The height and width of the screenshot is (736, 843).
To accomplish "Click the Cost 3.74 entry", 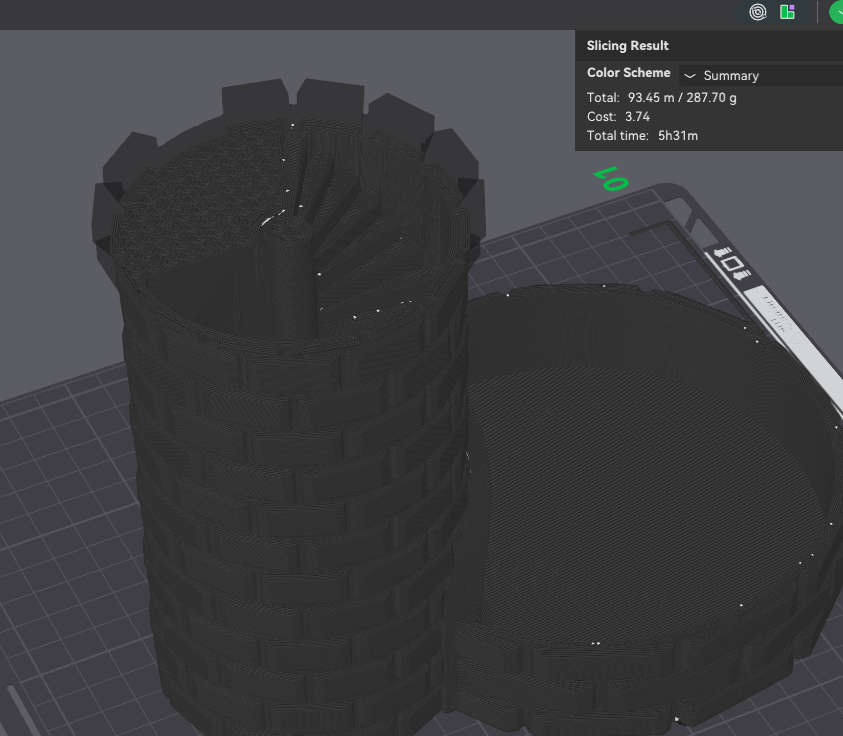I will [x=618, y=117].
